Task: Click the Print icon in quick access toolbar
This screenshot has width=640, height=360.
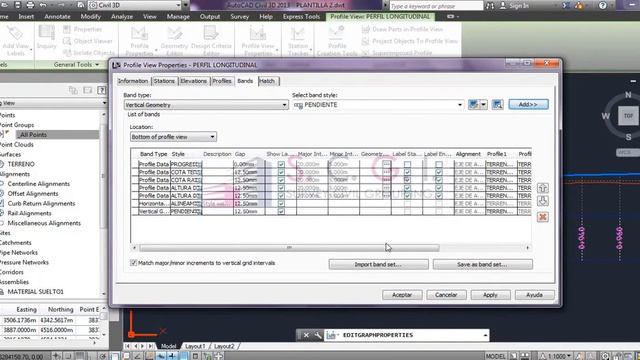Action: click(x=30, y=5)
